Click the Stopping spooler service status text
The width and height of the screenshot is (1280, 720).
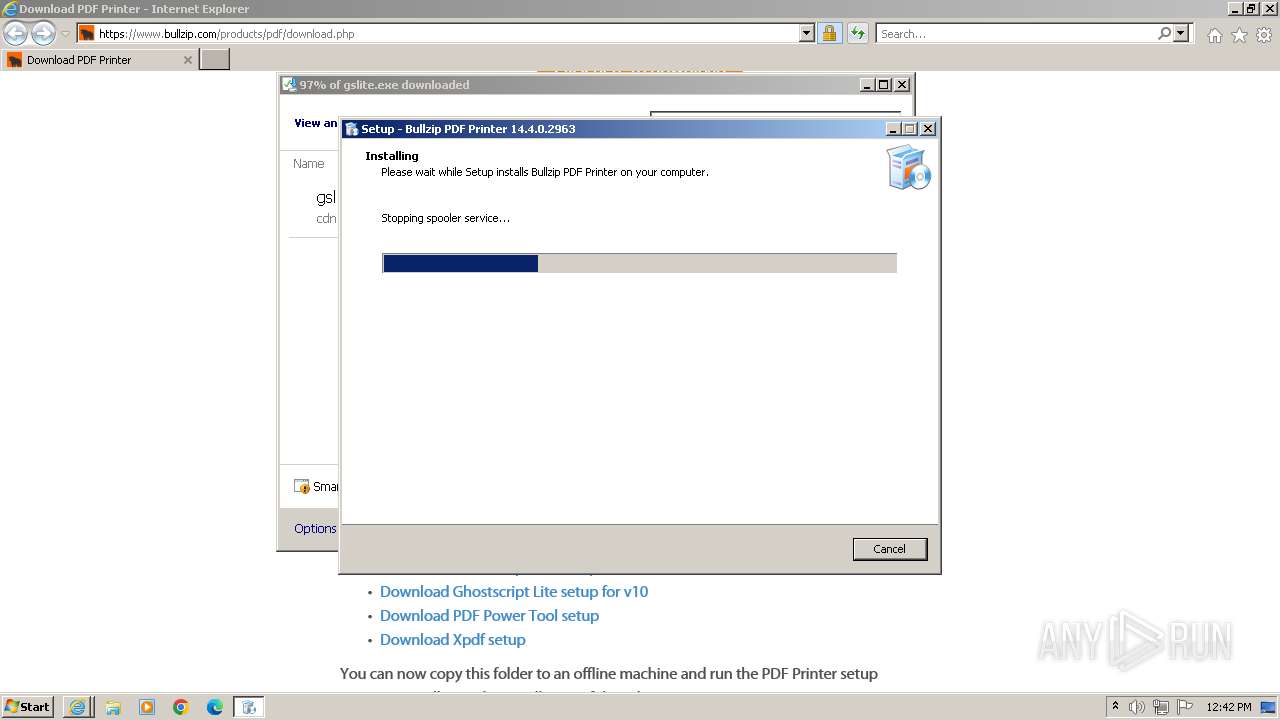pos(446,218)
